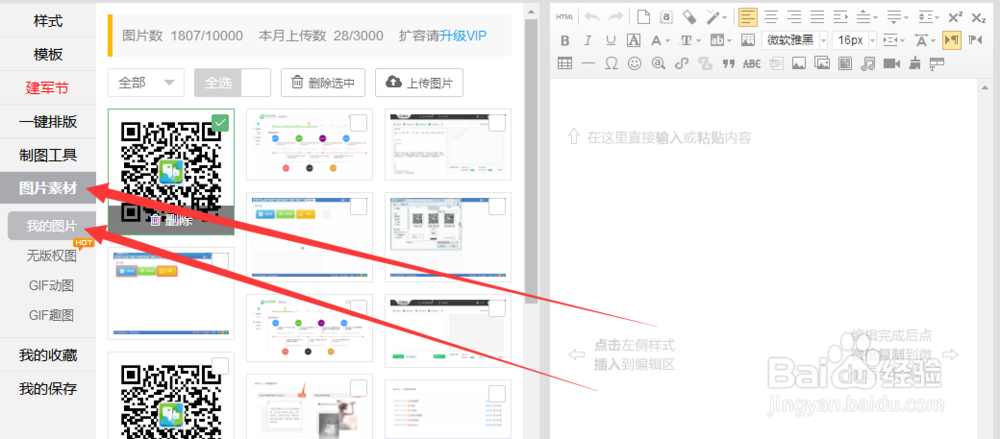The image size is (1000, 439).
Task: Align text right in the editor
Action: point(794,17)
